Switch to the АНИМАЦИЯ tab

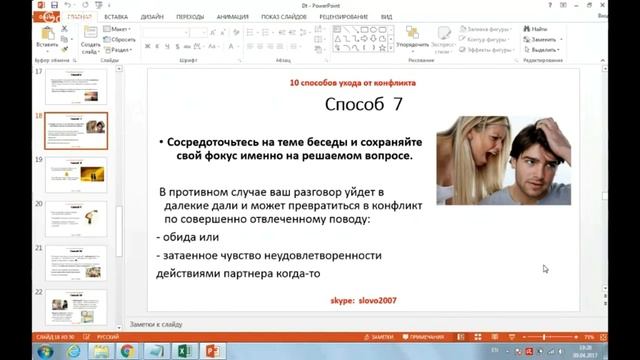232,17
